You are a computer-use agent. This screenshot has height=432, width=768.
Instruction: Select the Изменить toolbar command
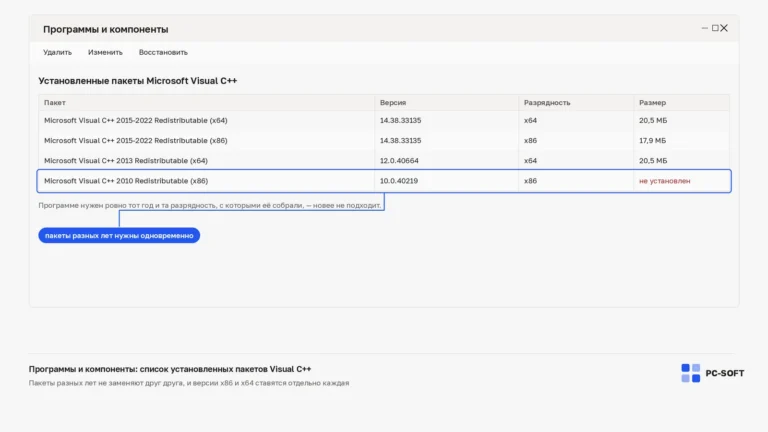click(105, 52)
